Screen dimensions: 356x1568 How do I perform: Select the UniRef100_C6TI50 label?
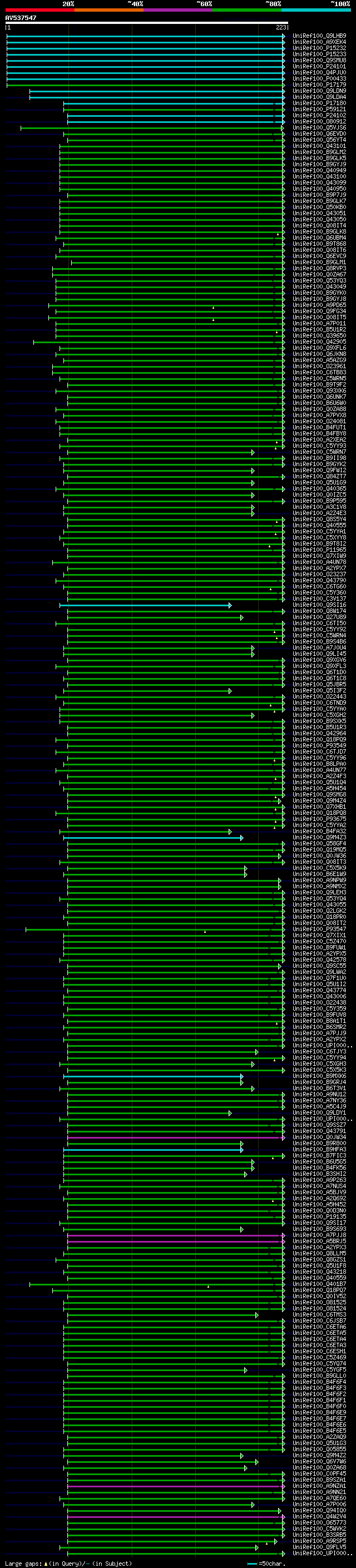(x=319, y=624)
